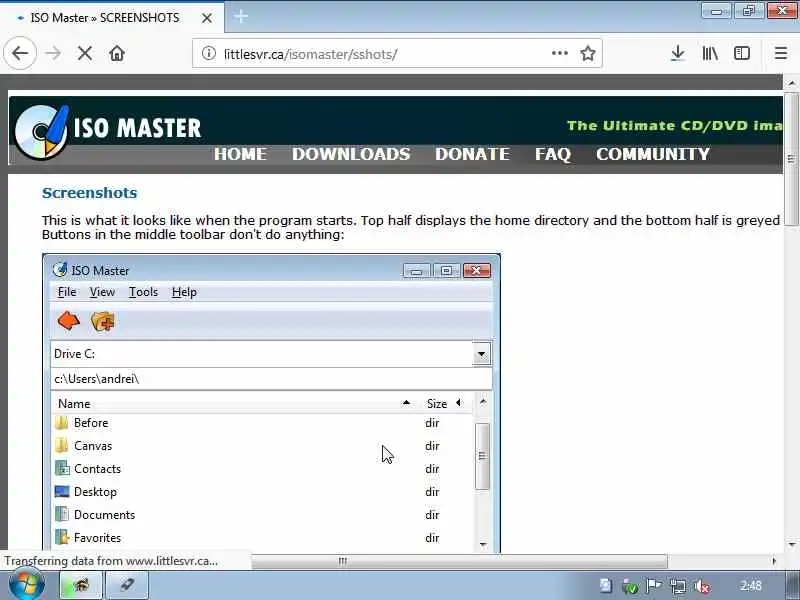This screenshot has width=800, height=600.
Task: Click the taskbar clock showing 2:48
Action: click(x=751, y=586)
